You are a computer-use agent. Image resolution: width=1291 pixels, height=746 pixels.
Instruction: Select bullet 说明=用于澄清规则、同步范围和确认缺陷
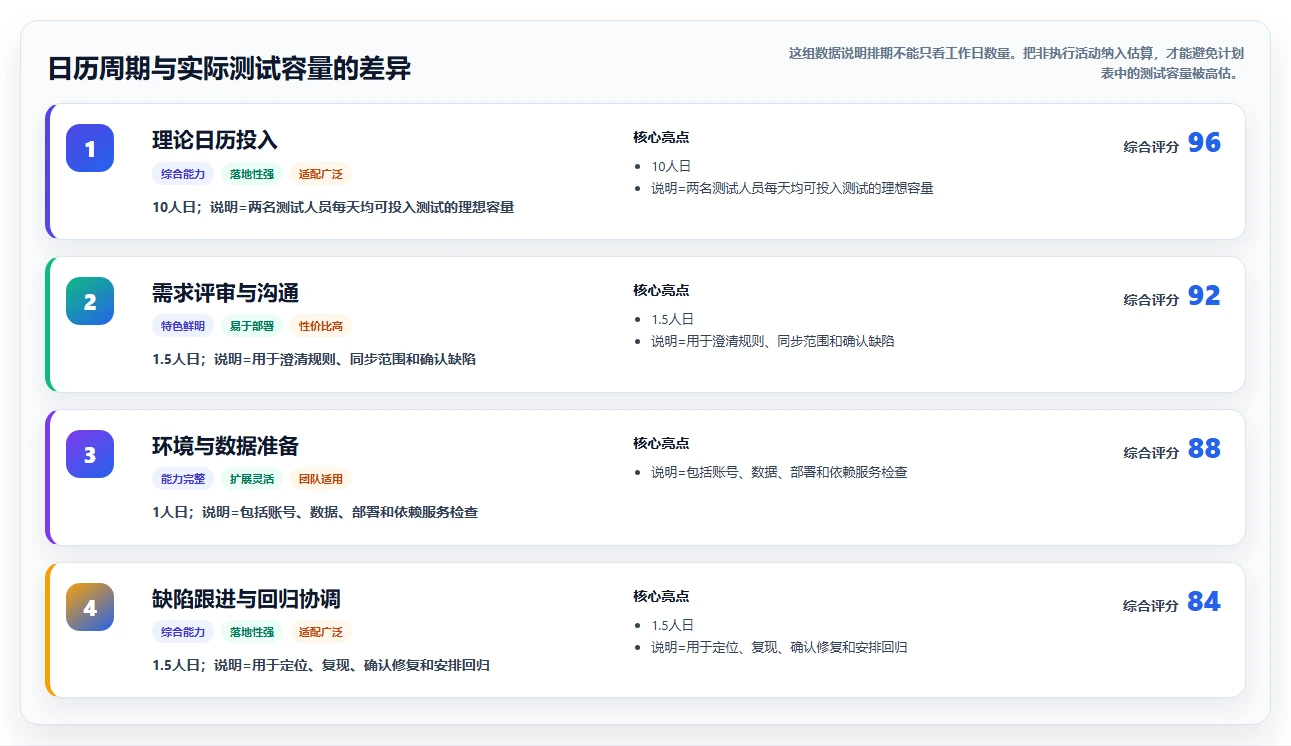tap(773, 341)
